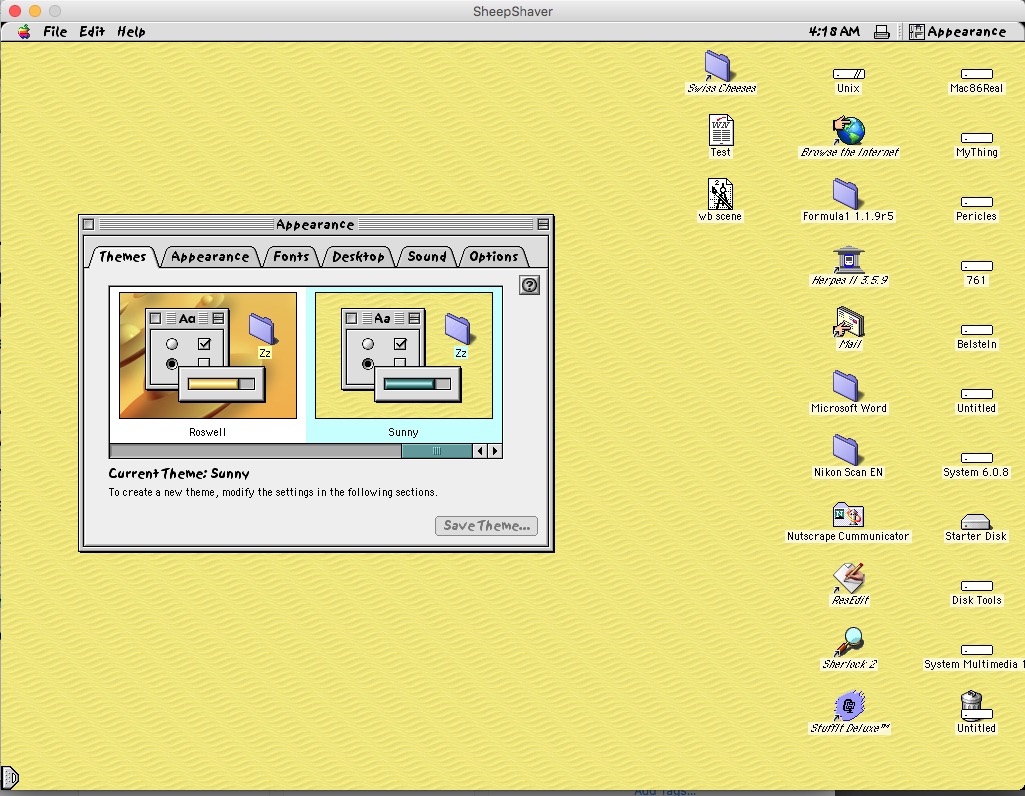Switch to the Sound tab
Viewport: 1025px width, 796px height.
[x=427, y=257]
